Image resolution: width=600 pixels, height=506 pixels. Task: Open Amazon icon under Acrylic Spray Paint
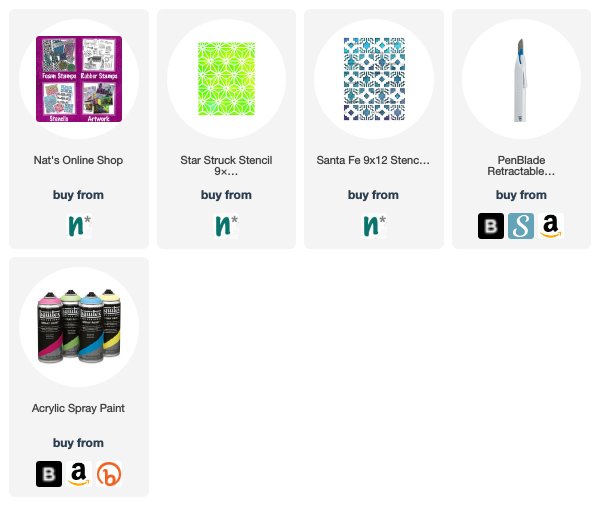tap(79, 474)
